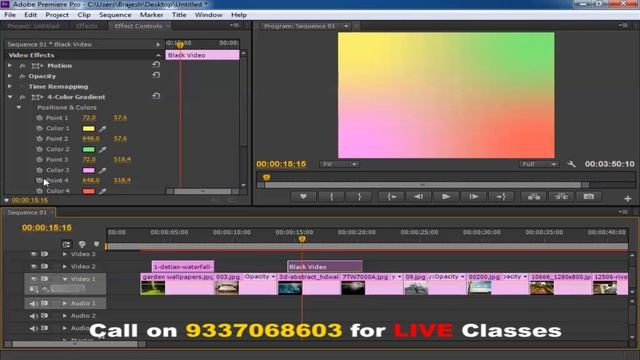Toggle Video 3 track output eye
Image resolution: width=640 pixels, height=360 pixels.
34,254
